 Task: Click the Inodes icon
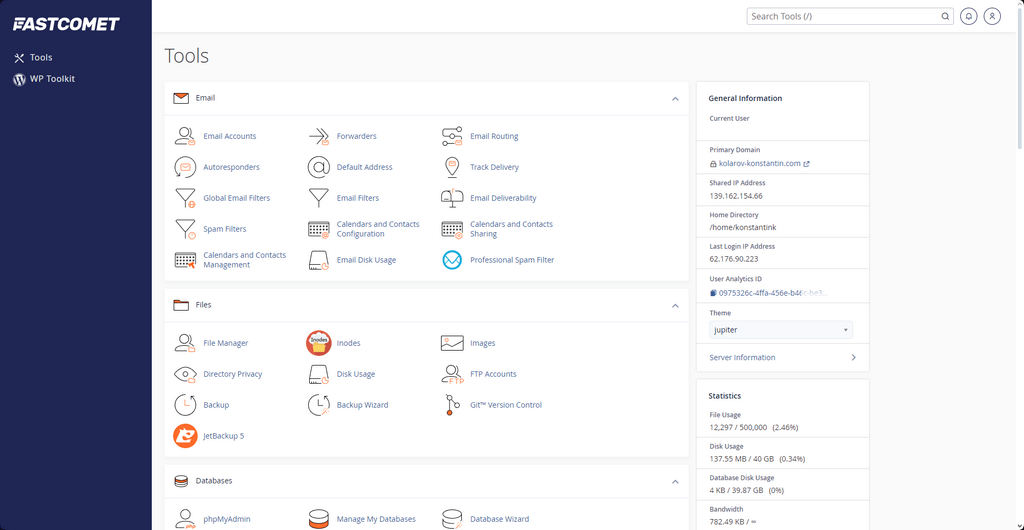pos(318,343)
